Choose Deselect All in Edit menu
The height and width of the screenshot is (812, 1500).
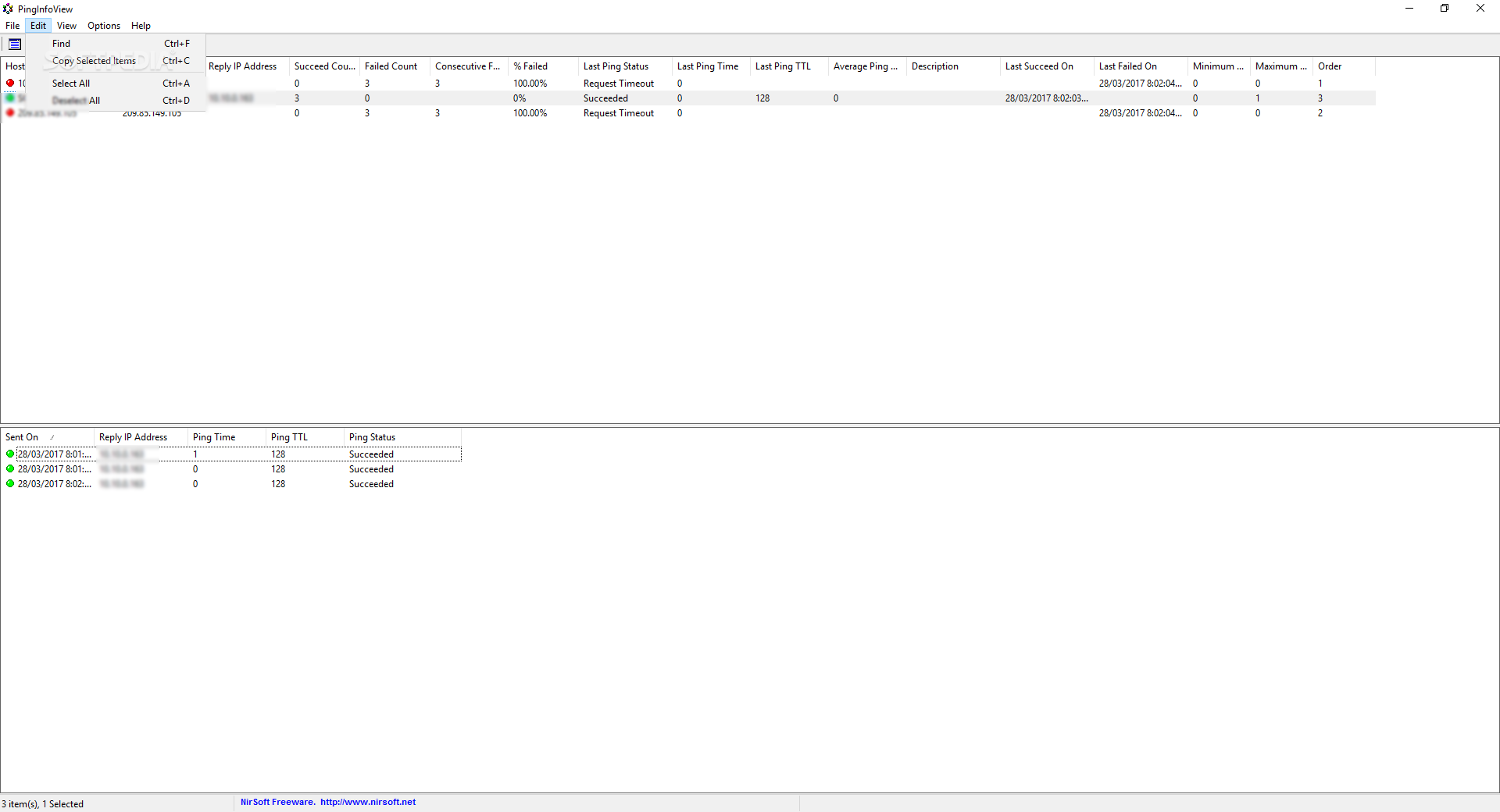pos(116,101)
